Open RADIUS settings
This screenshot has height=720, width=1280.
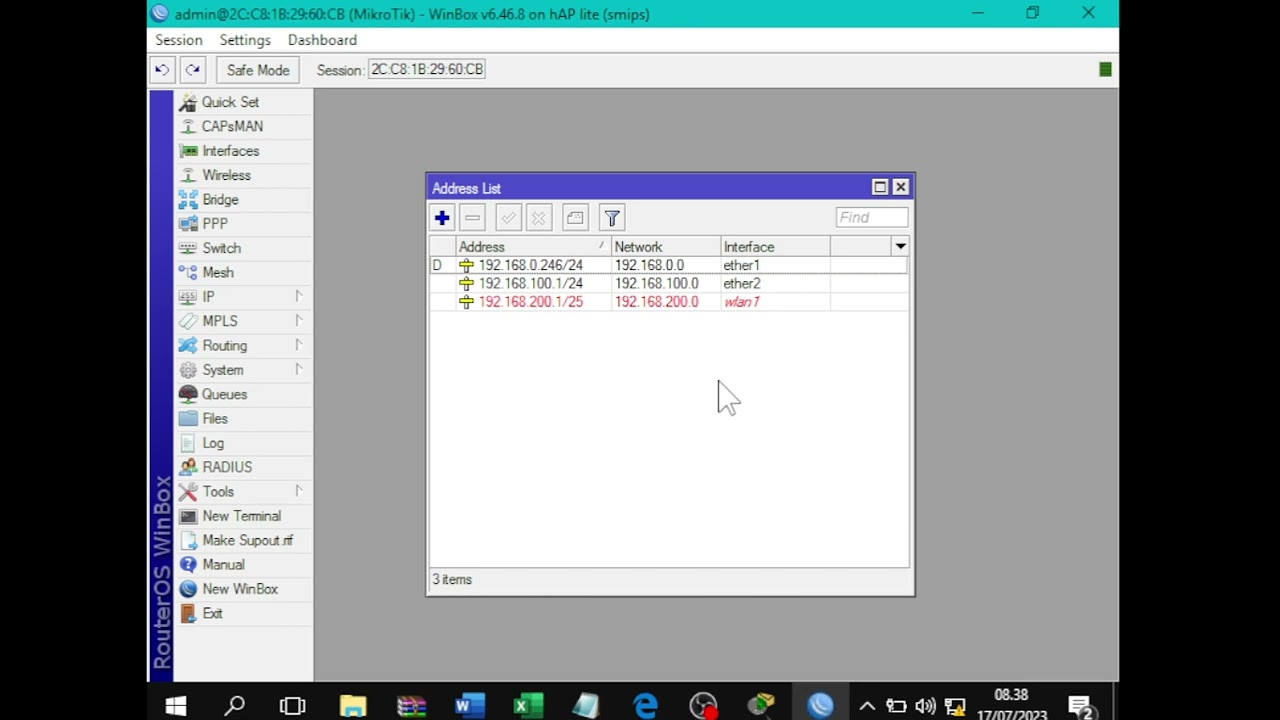click(227, 467)
